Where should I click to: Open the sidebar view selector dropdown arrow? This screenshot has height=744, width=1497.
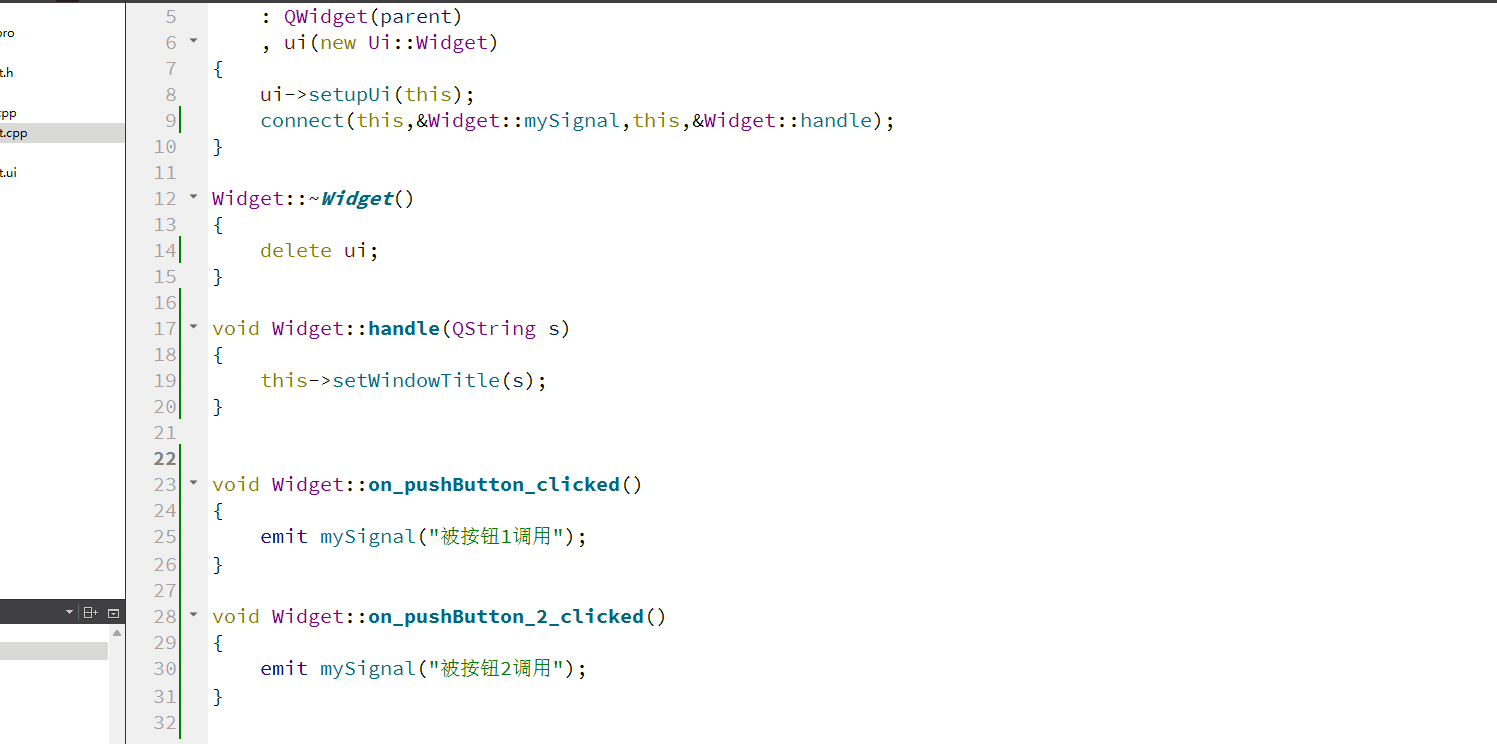[x=69, y=613]
